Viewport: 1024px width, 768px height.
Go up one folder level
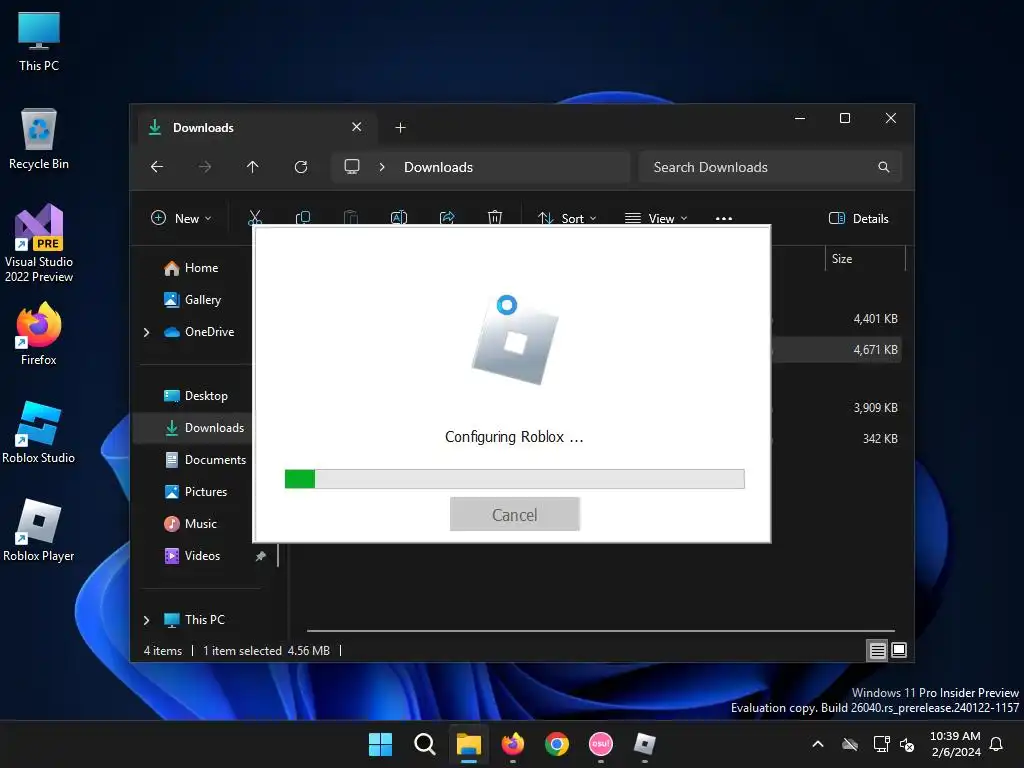253,167
